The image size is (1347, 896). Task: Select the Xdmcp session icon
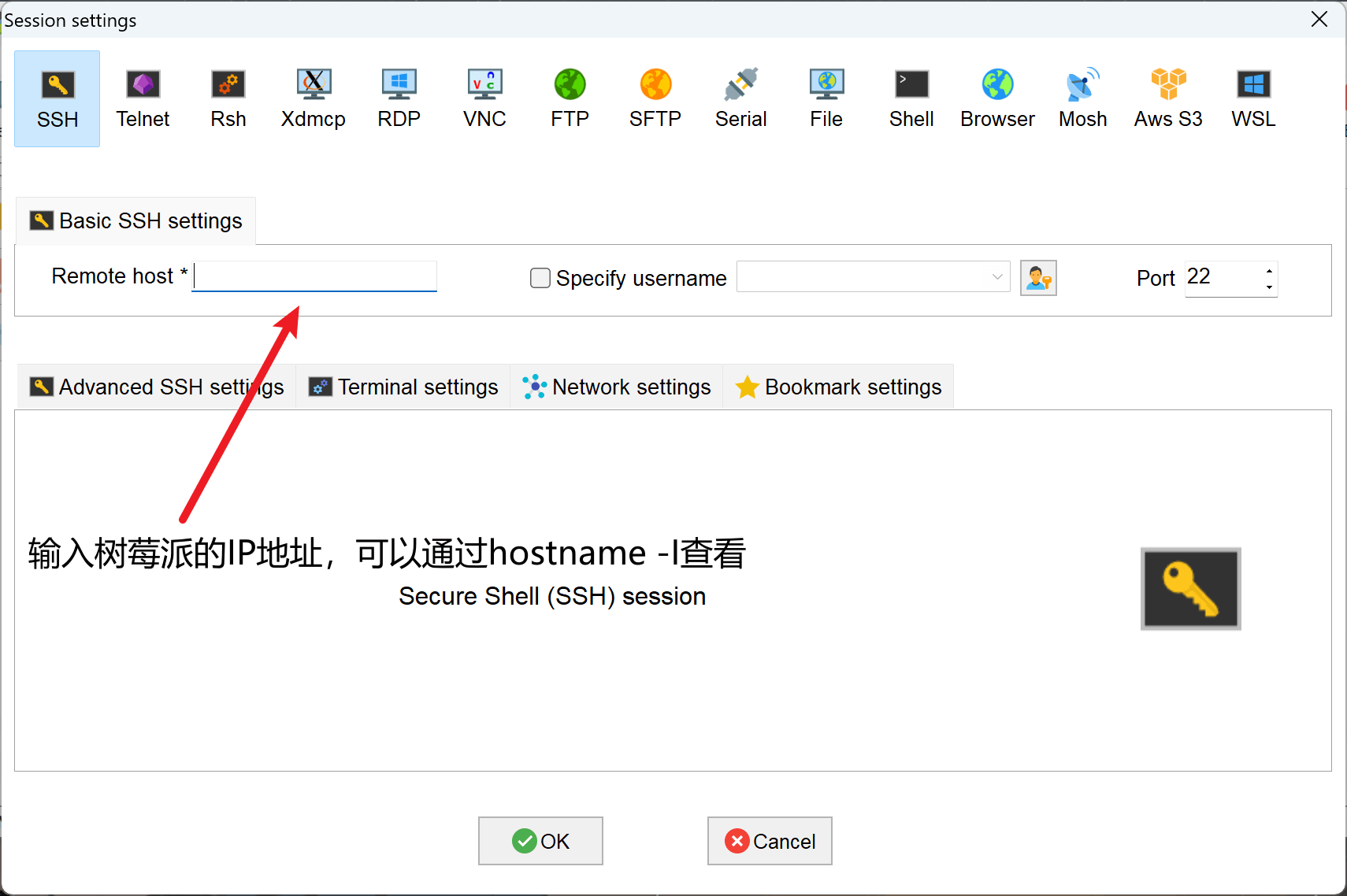pos(313,98)
